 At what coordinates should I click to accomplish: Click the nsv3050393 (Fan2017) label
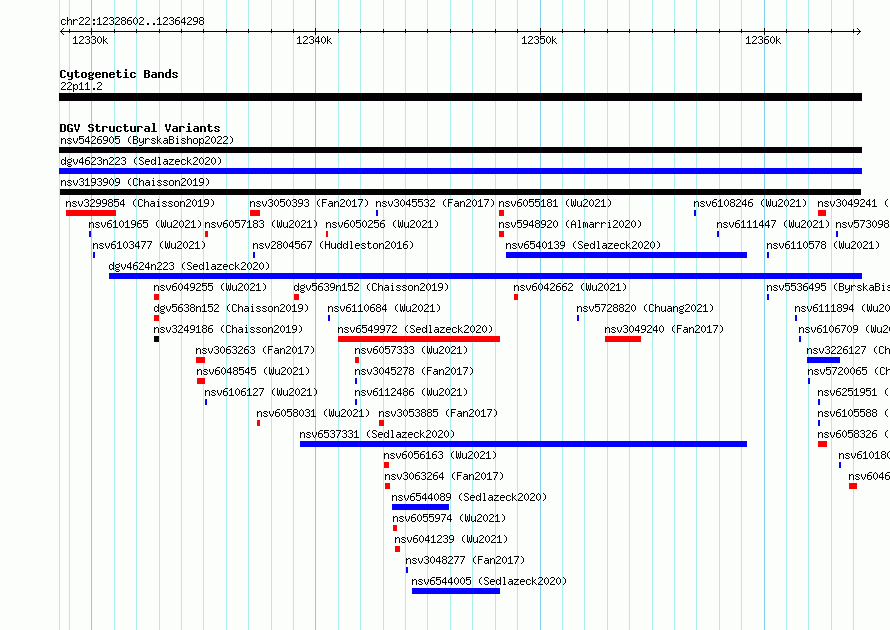click(x=309, y=203)
